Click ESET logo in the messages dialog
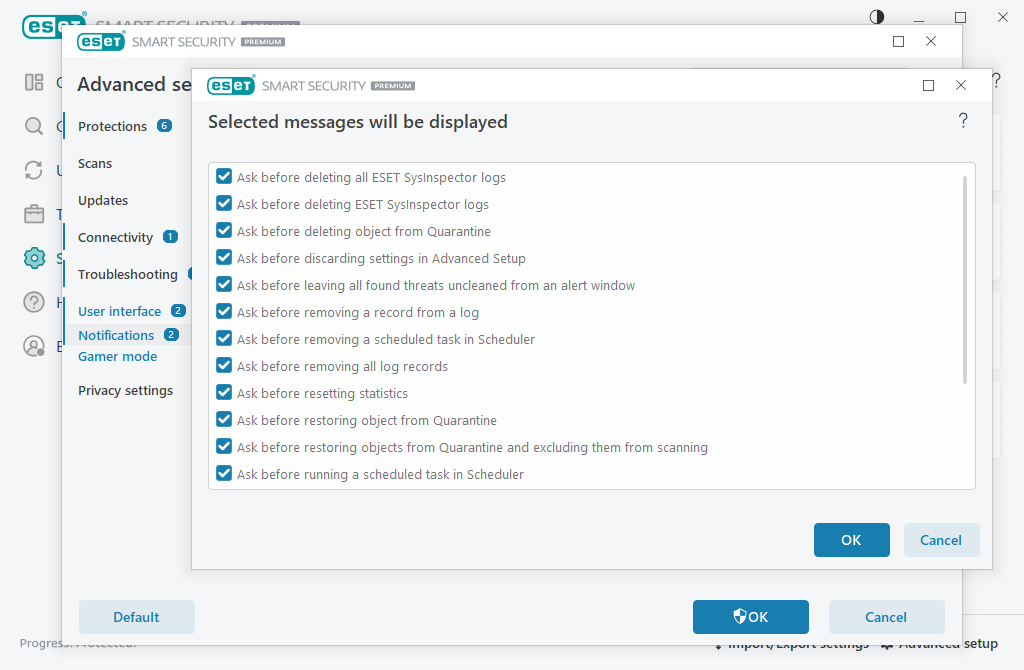The image size is (1024, 670). [231, 86]
